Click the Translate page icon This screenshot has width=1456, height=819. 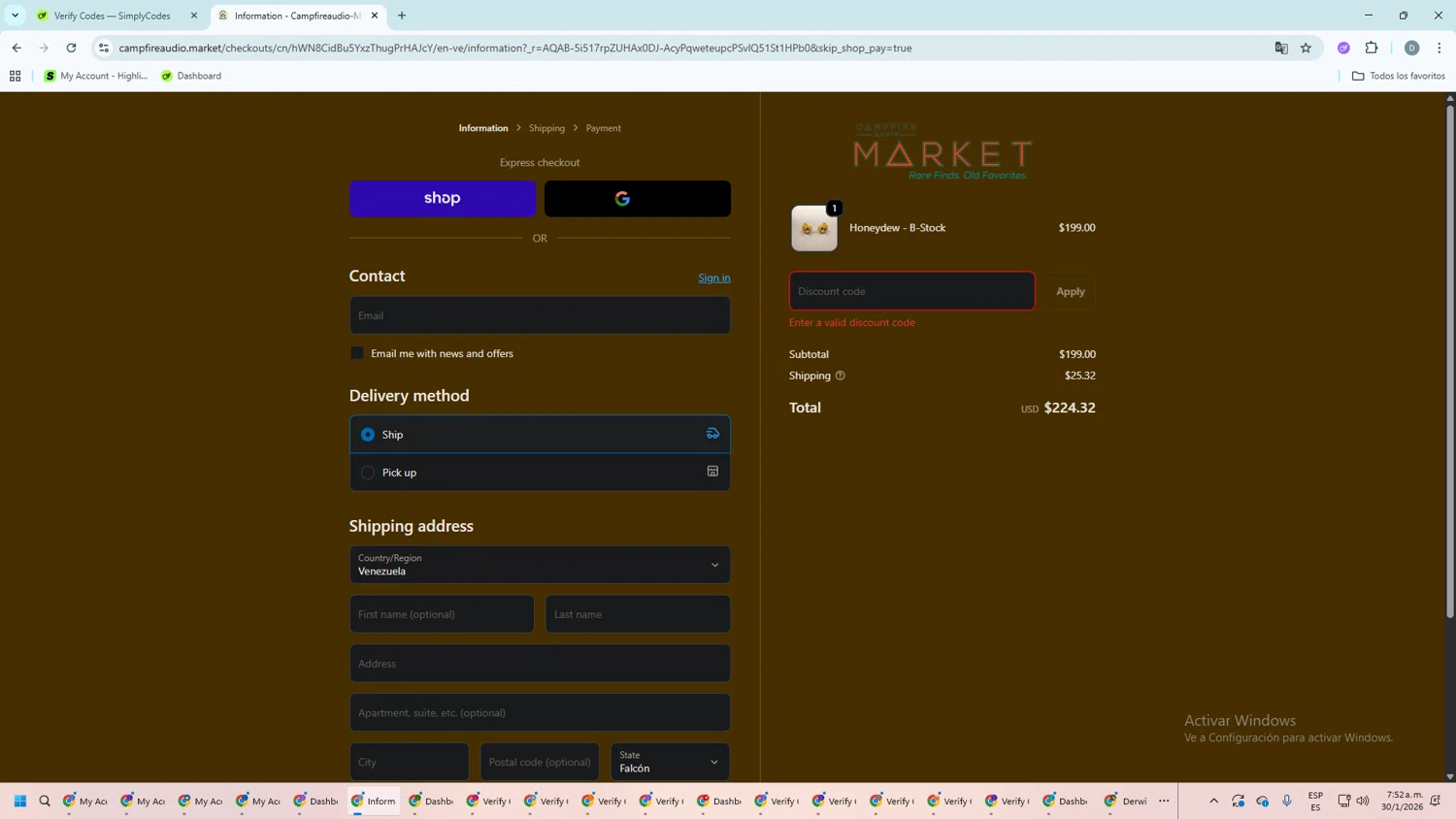pos(1281,48)
